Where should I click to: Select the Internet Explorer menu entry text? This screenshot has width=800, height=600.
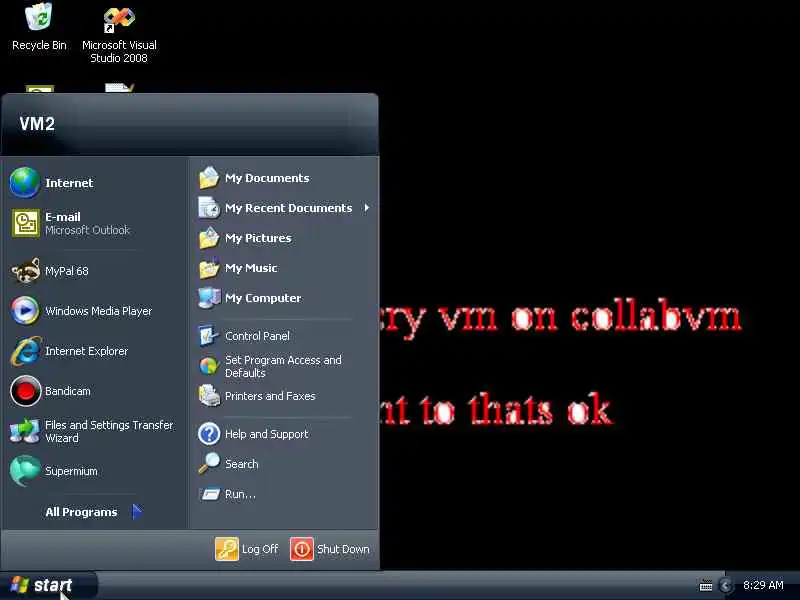pyautogui.click(x=86, y=351)
